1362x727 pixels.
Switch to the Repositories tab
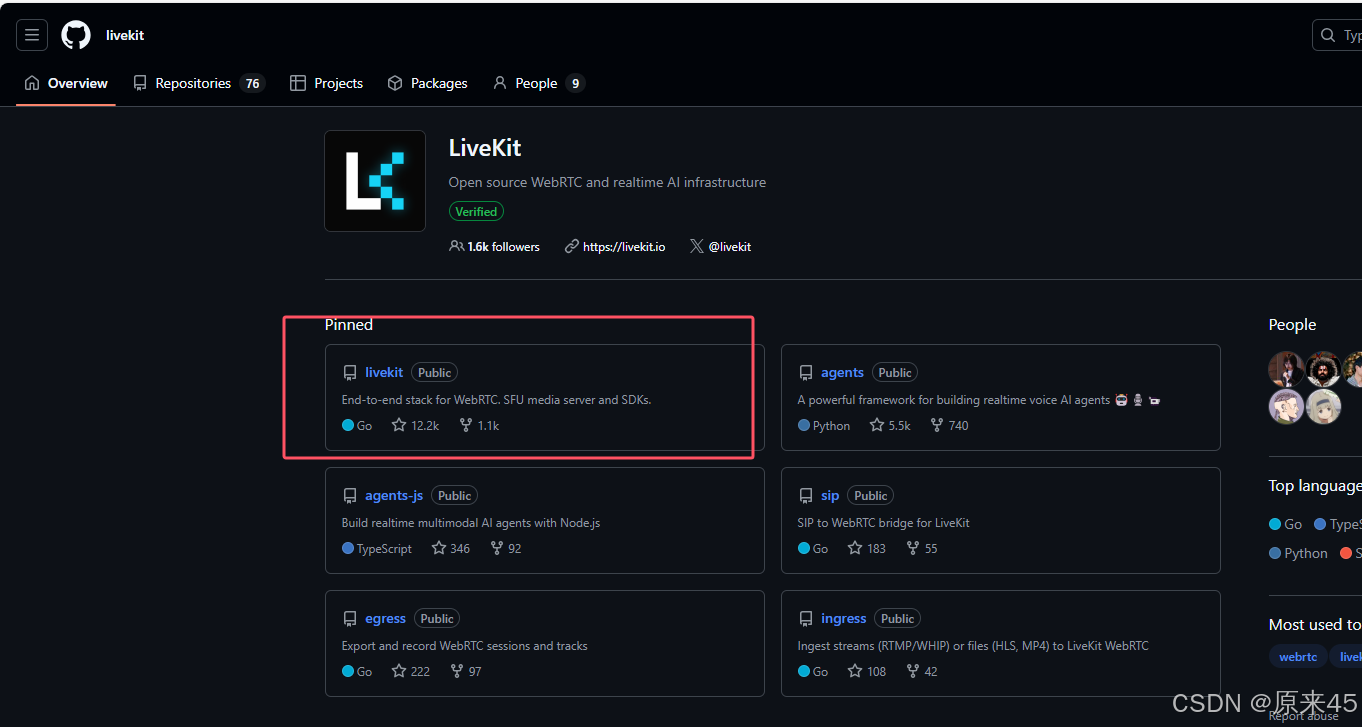[198, 83]
